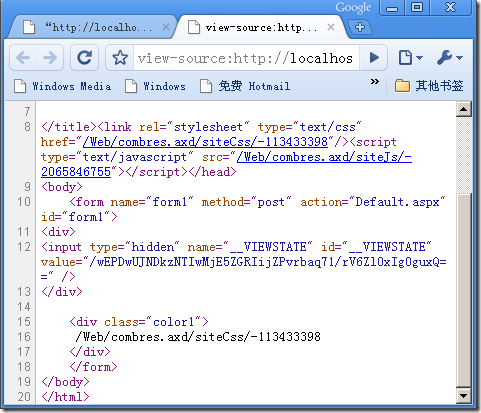Click the browser back arrow
This screenshot has width=481, height=413.
tap(23, 58)
